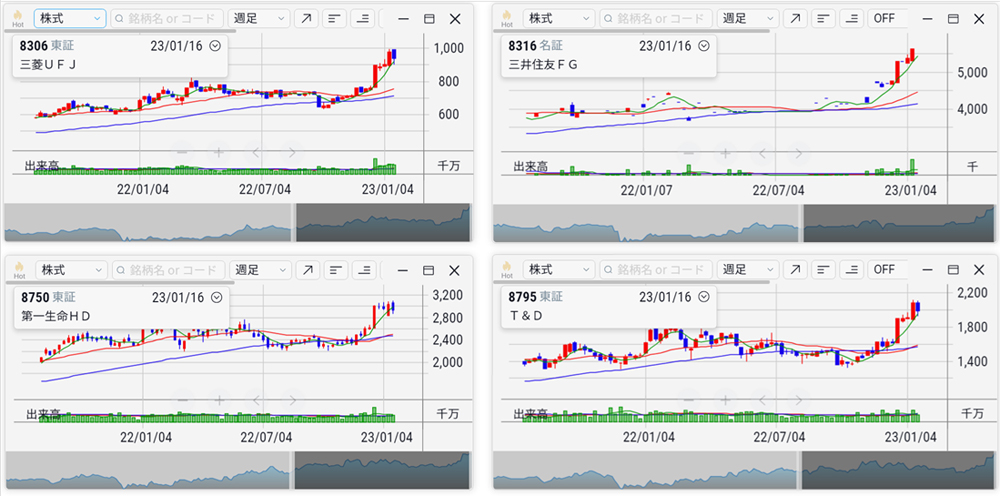Expand the 8316 三井住友FG info panel chevron

click(703, 45)
